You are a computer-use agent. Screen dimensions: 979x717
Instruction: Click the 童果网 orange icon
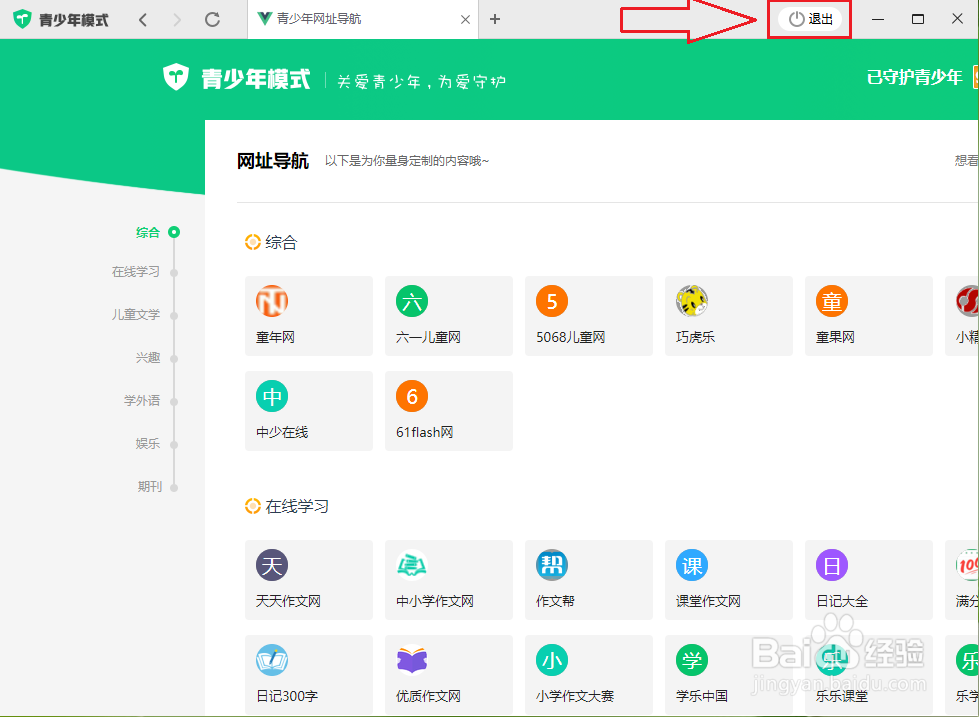[x=868, y=316]
